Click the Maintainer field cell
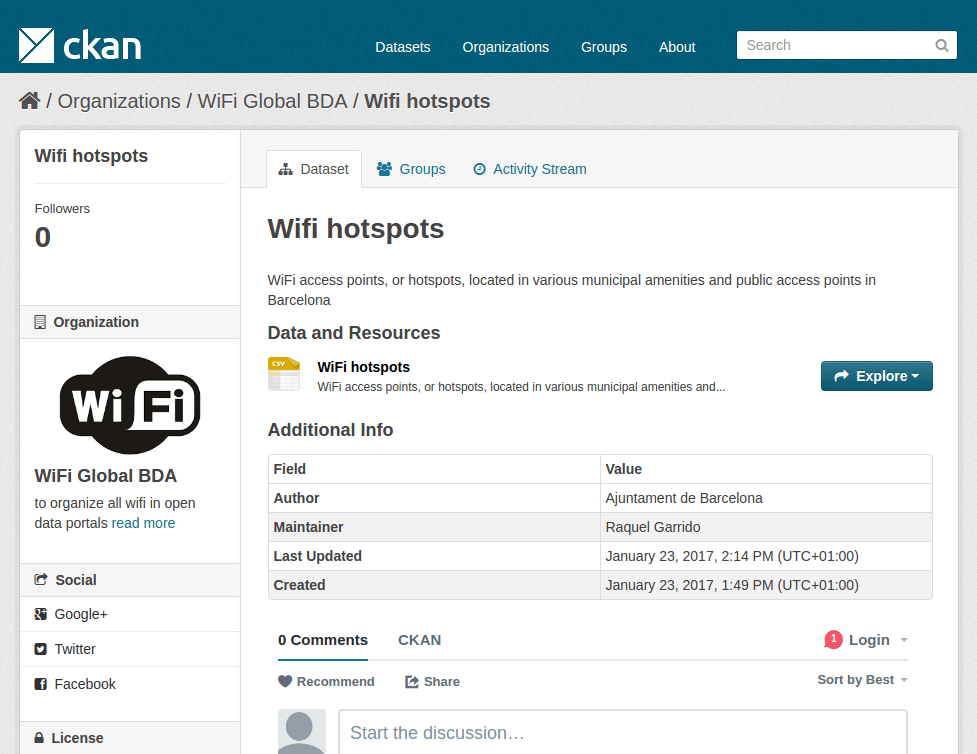The image size is (977, 754). [x=434, y=527]
